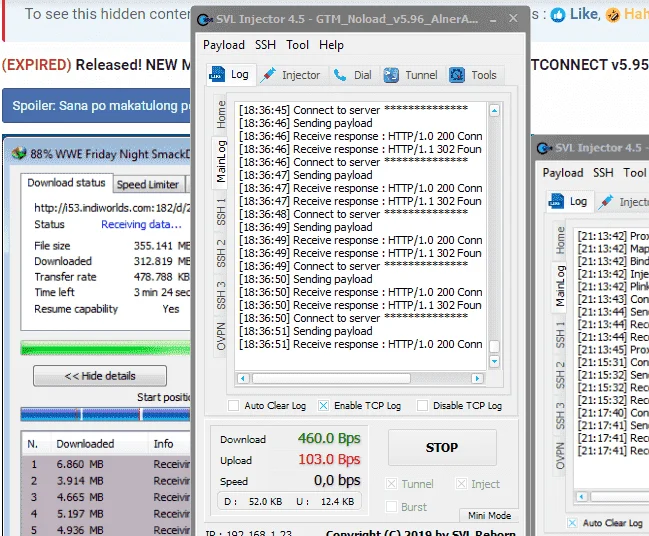Open the Speed Limiter tab in download manager

(148, 184)
